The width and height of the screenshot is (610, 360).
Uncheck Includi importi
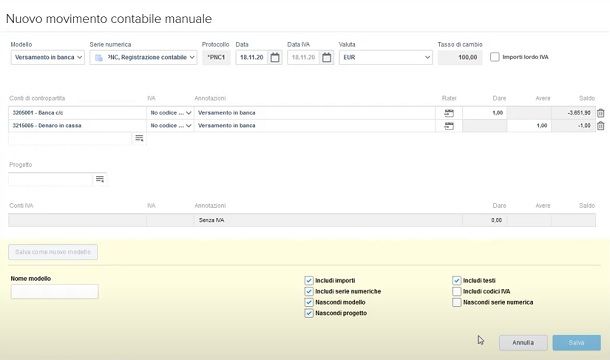[x=309, y=280]
